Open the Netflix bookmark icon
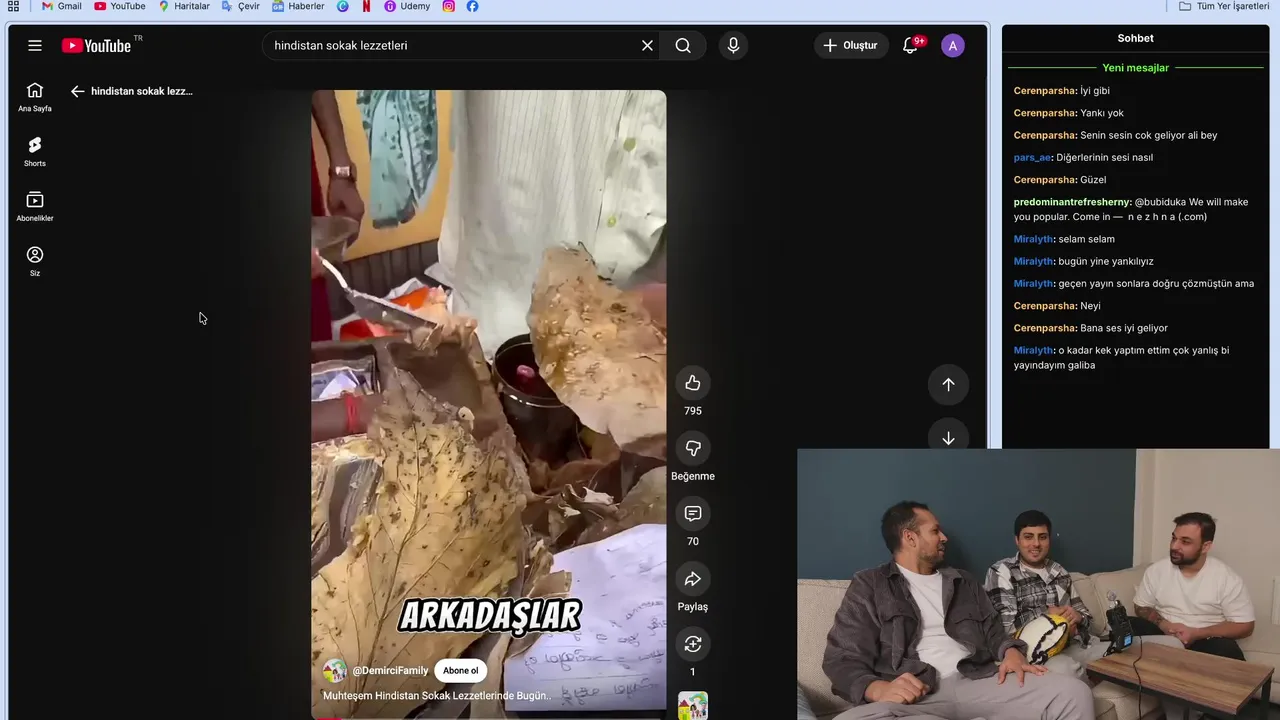 pos(366,6)
